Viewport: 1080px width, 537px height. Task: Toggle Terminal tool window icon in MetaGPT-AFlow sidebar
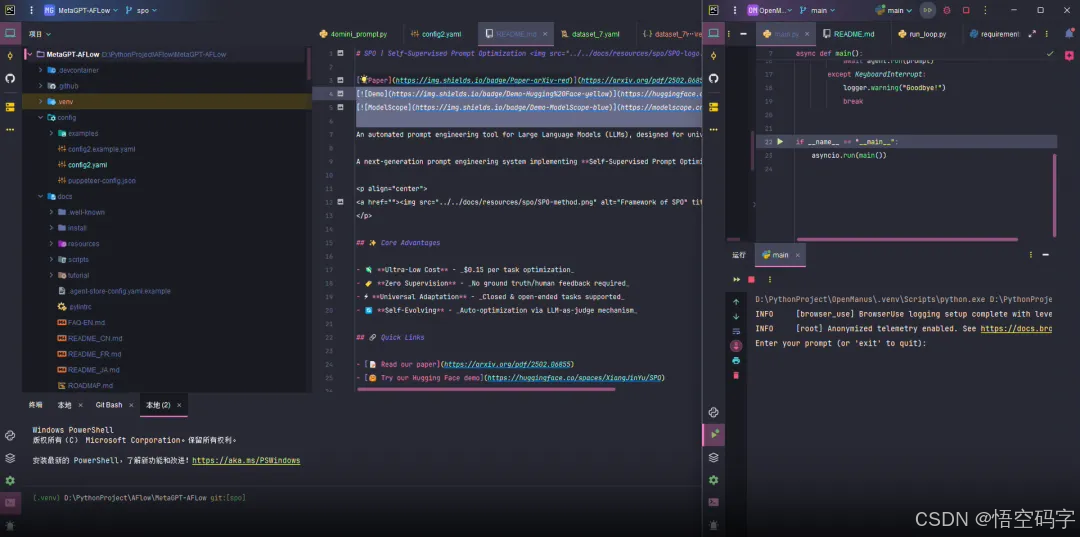tap(10, 503)
